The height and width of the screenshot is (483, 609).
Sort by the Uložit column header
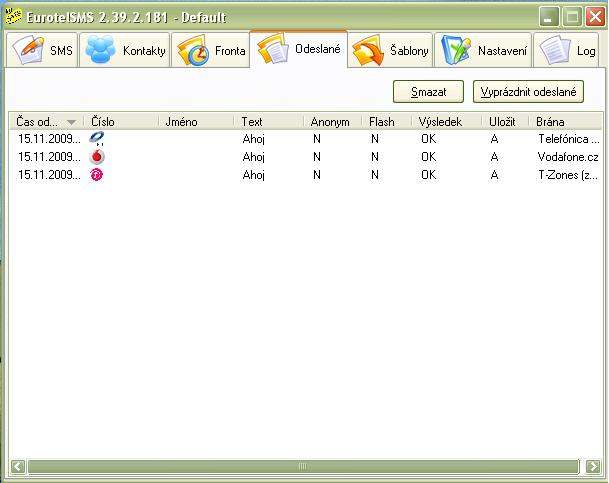click(506, 122)
